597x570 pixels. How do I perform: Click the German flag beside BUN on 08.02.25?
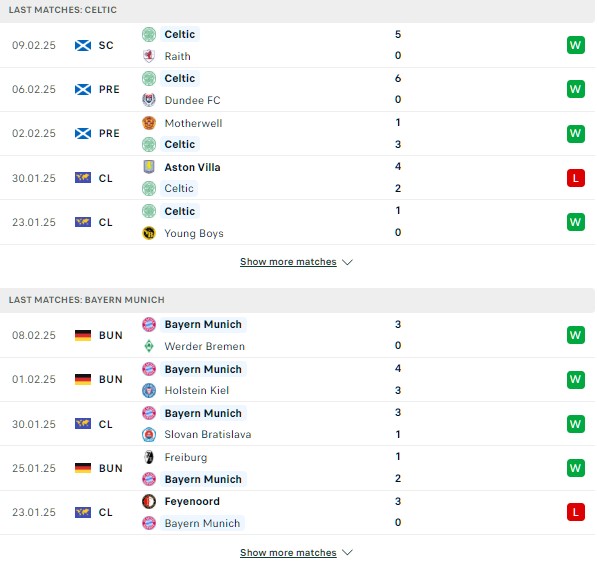(x=83, y=335)
